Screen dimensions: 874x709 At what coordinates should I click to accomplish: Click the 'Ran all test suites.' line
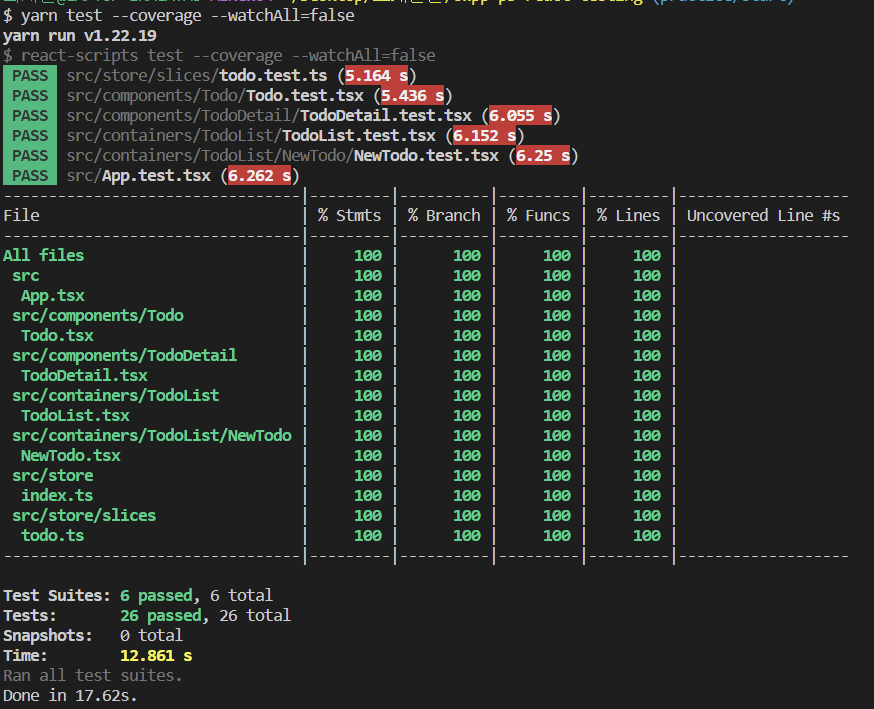click(93, 676)
